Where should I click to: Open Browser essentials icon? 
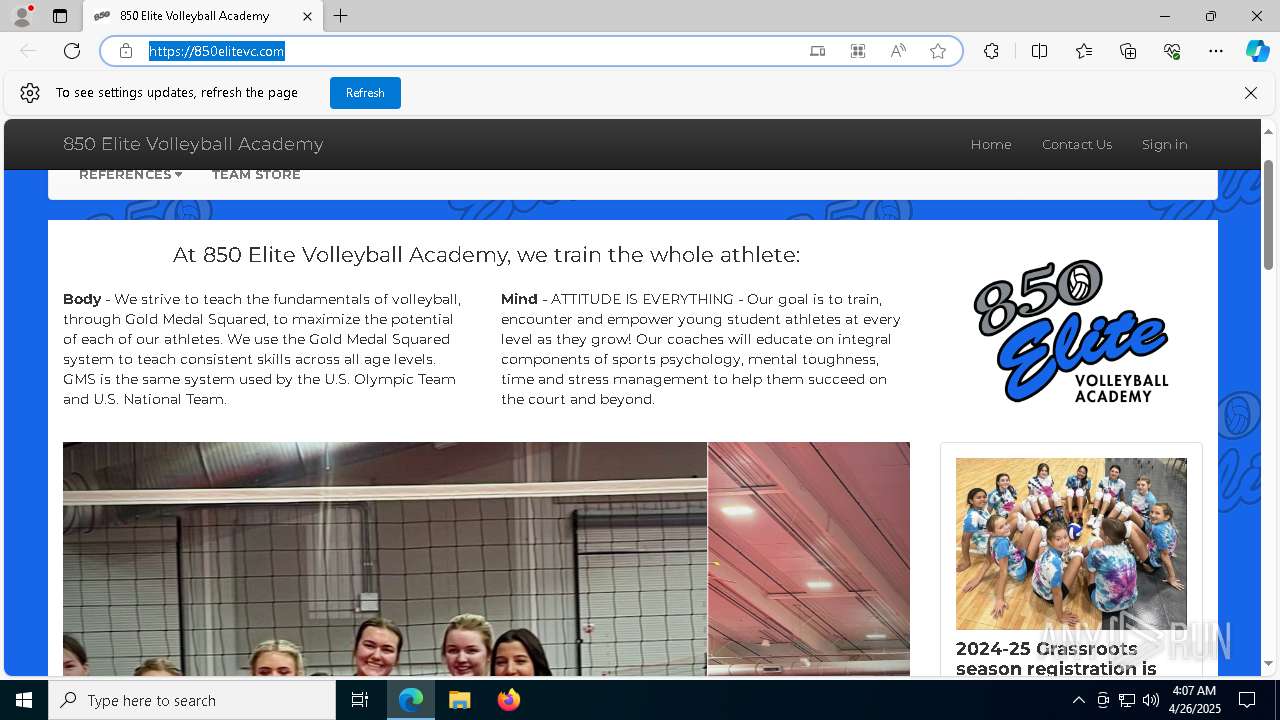(1172, 51)
